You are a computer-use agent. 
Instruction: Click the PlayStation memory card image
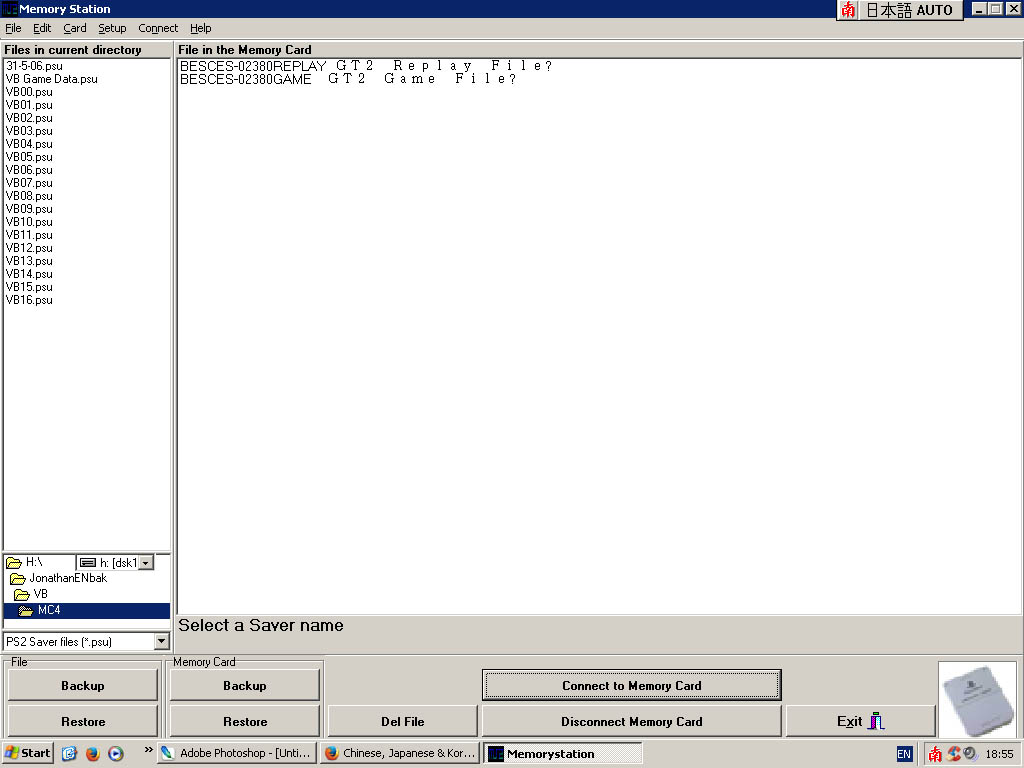977,699
